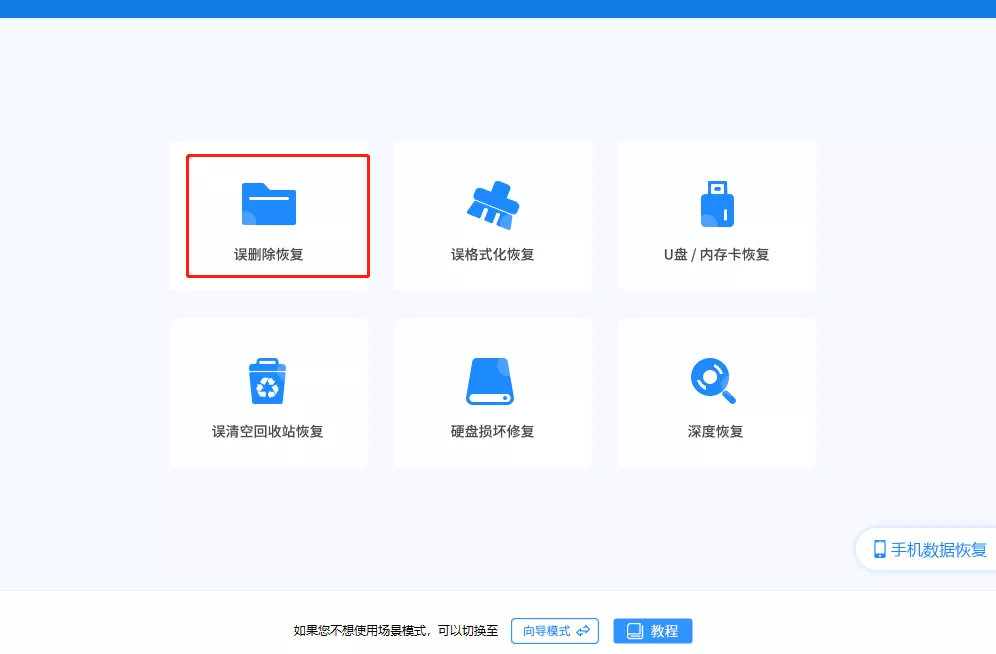The width and height of the screenshot is (996, 654).
Task: Click the recycle bin icon
Action: click(x=267, y=381)
